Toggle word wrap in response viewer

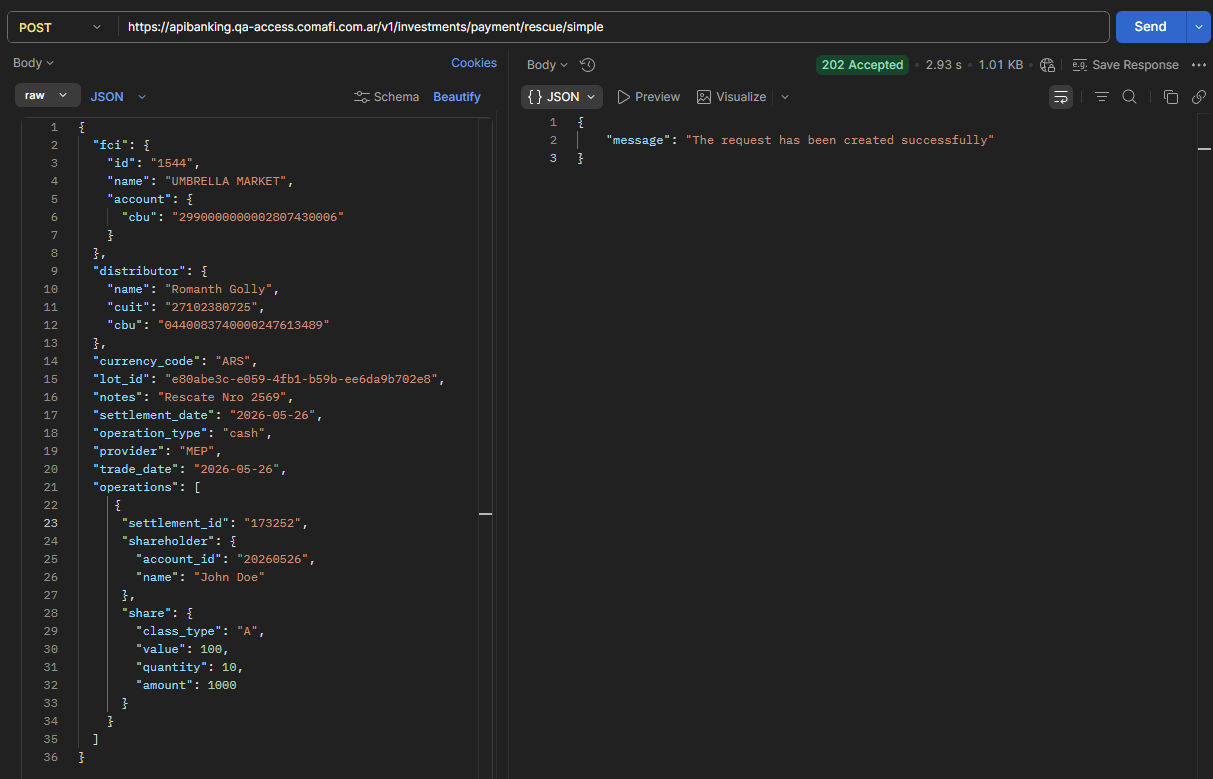[x=1060, y=97]
